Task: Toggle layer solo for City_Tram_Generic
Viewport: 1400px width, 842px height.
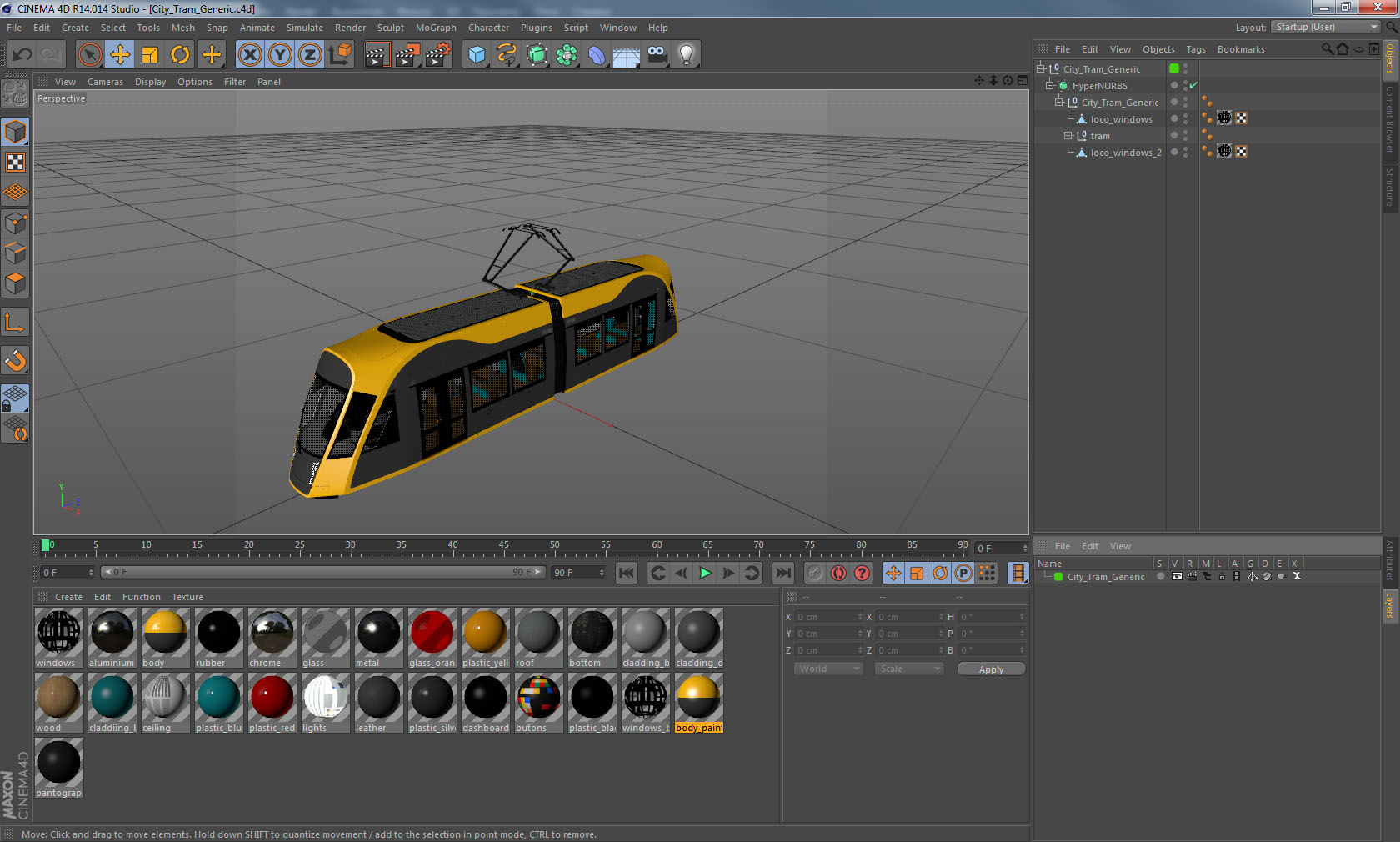Action: [x=1160, y=577]
